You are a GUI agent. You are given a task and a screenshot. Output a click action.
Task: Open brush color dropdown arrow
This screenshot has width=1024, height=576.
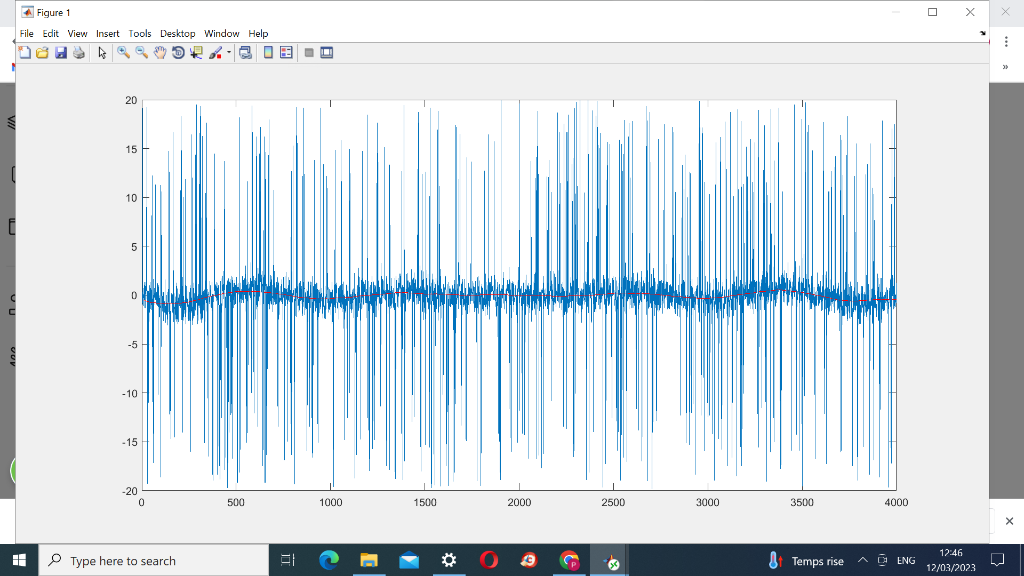229,53
